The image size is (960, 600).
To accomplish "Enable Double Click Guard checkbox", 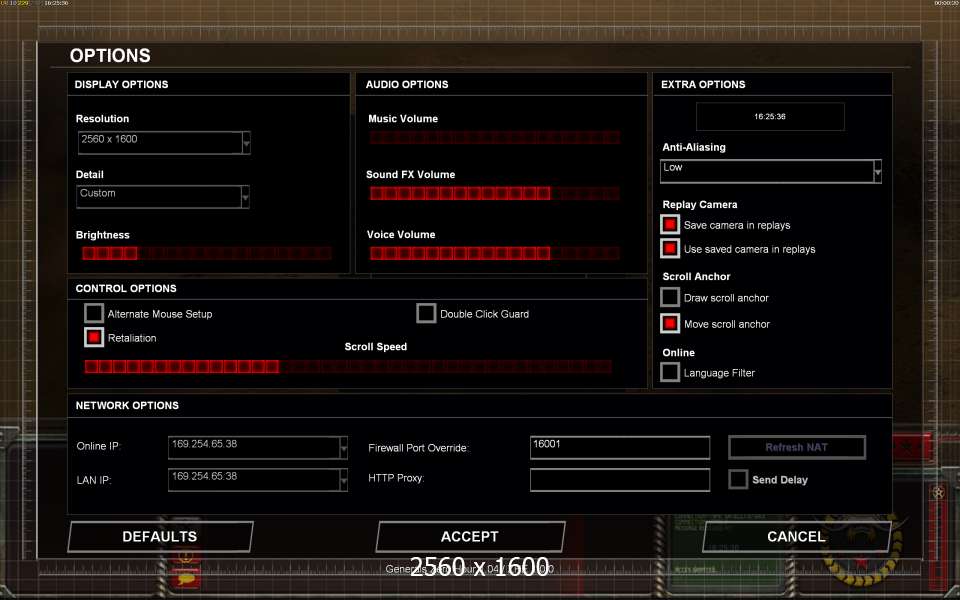I will coord(426,313).
